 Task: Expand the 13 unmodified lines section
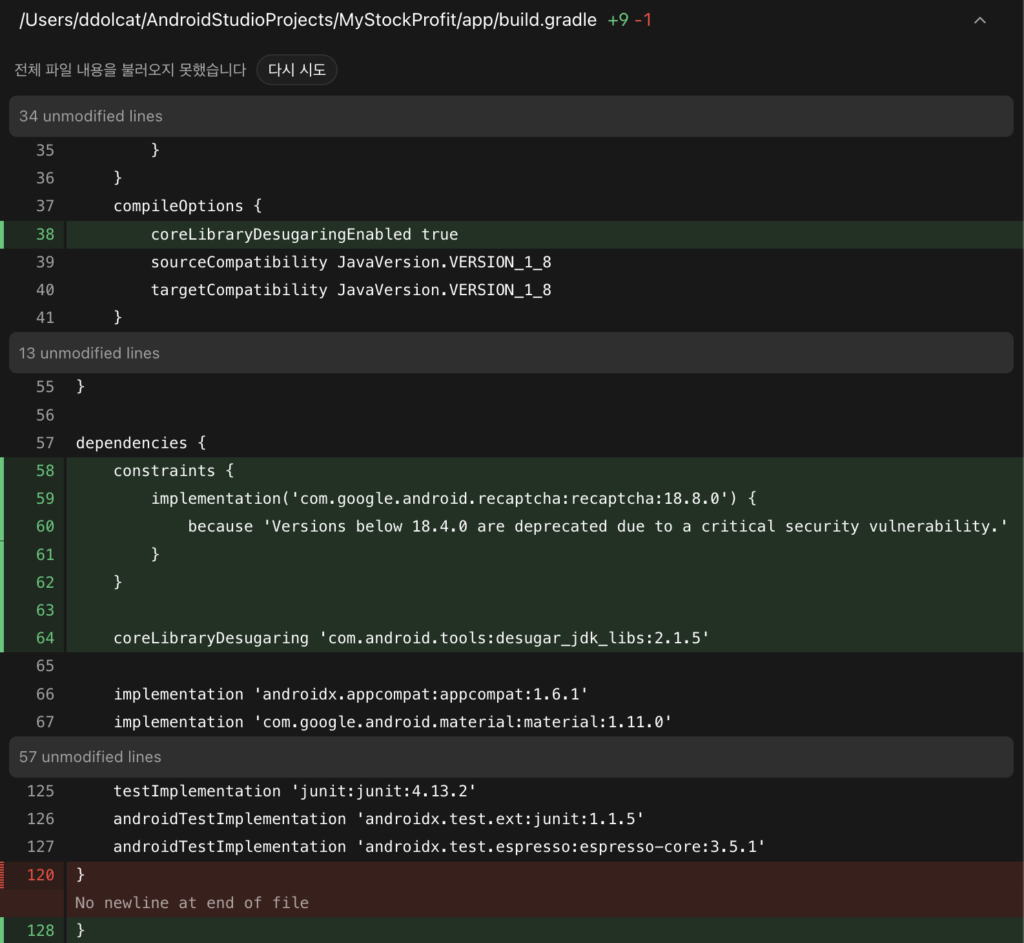pos(511,353)
